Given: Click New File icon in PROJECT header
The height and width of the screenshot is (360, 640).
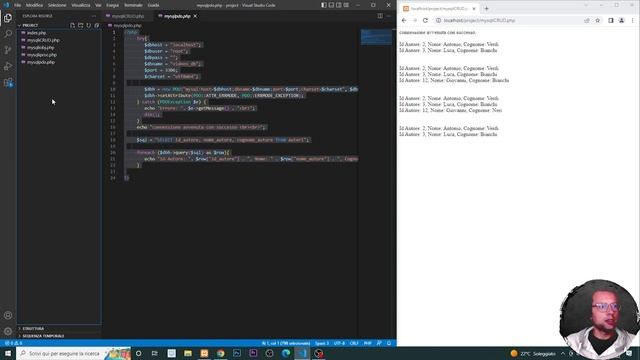Looking at the screenshot, I should [72, 25].
